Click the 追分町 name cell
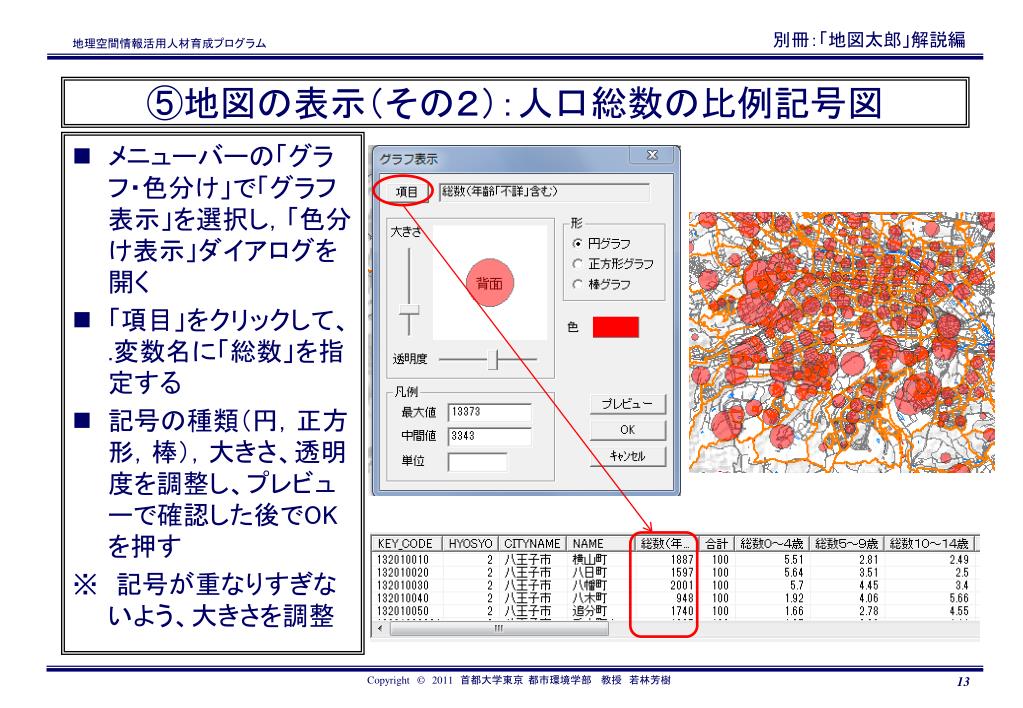 pyautogui.click(x=589, y=611)
